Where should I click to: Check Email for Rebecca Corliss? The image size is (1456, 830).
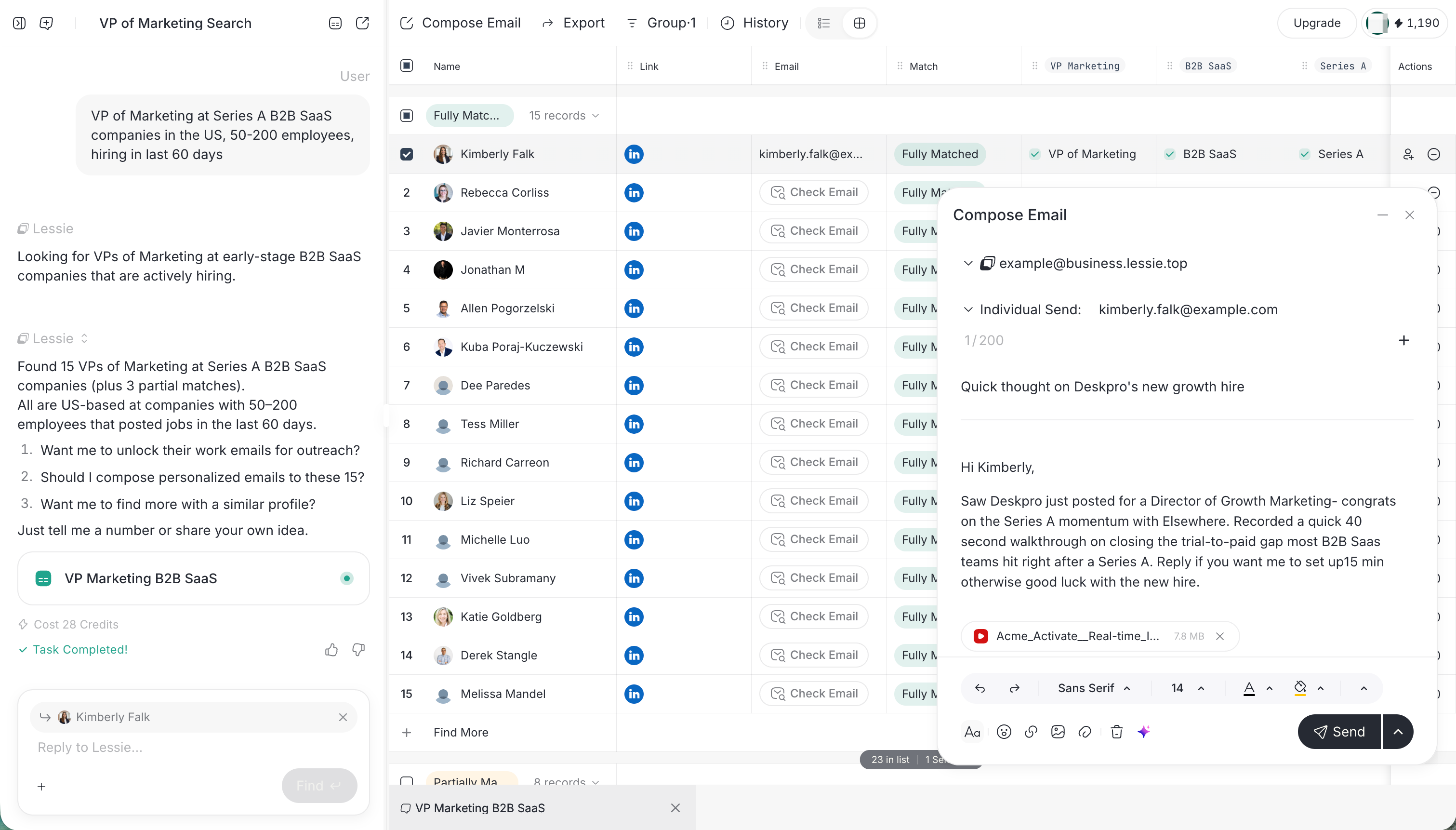pyautogui.click(x=814, y=192)
